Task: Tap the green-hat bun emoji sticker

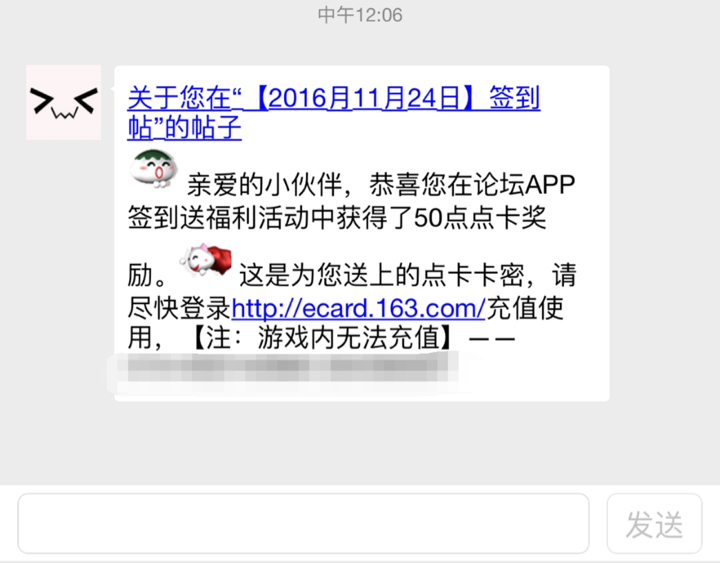Action: (154, 169)
